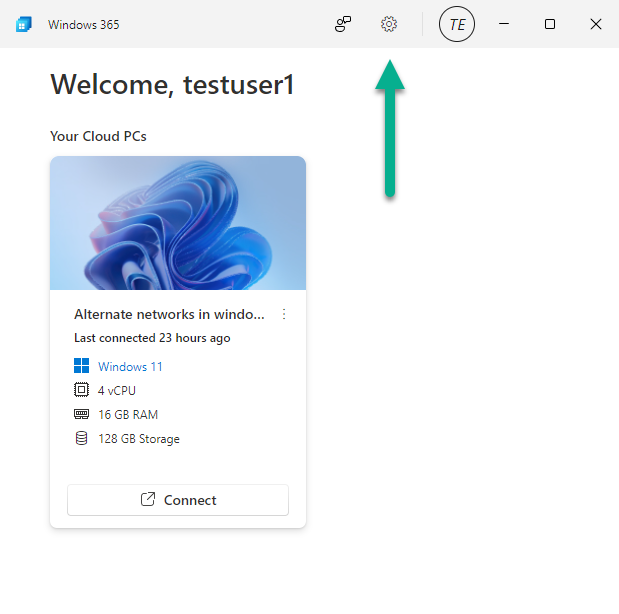Click the 'Windows 365' title text

click(x=84, y=24)
